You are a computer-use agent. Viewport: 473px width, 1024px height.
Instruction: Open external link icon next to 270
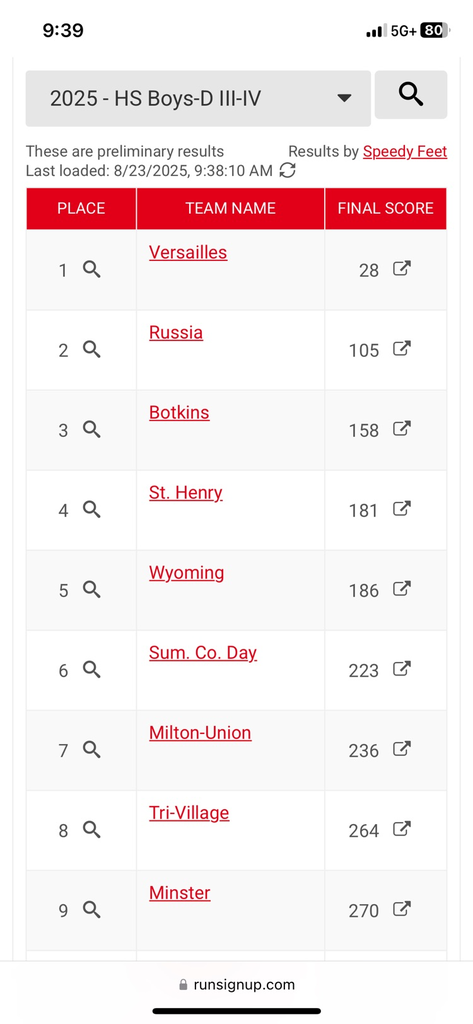(402, 909)
